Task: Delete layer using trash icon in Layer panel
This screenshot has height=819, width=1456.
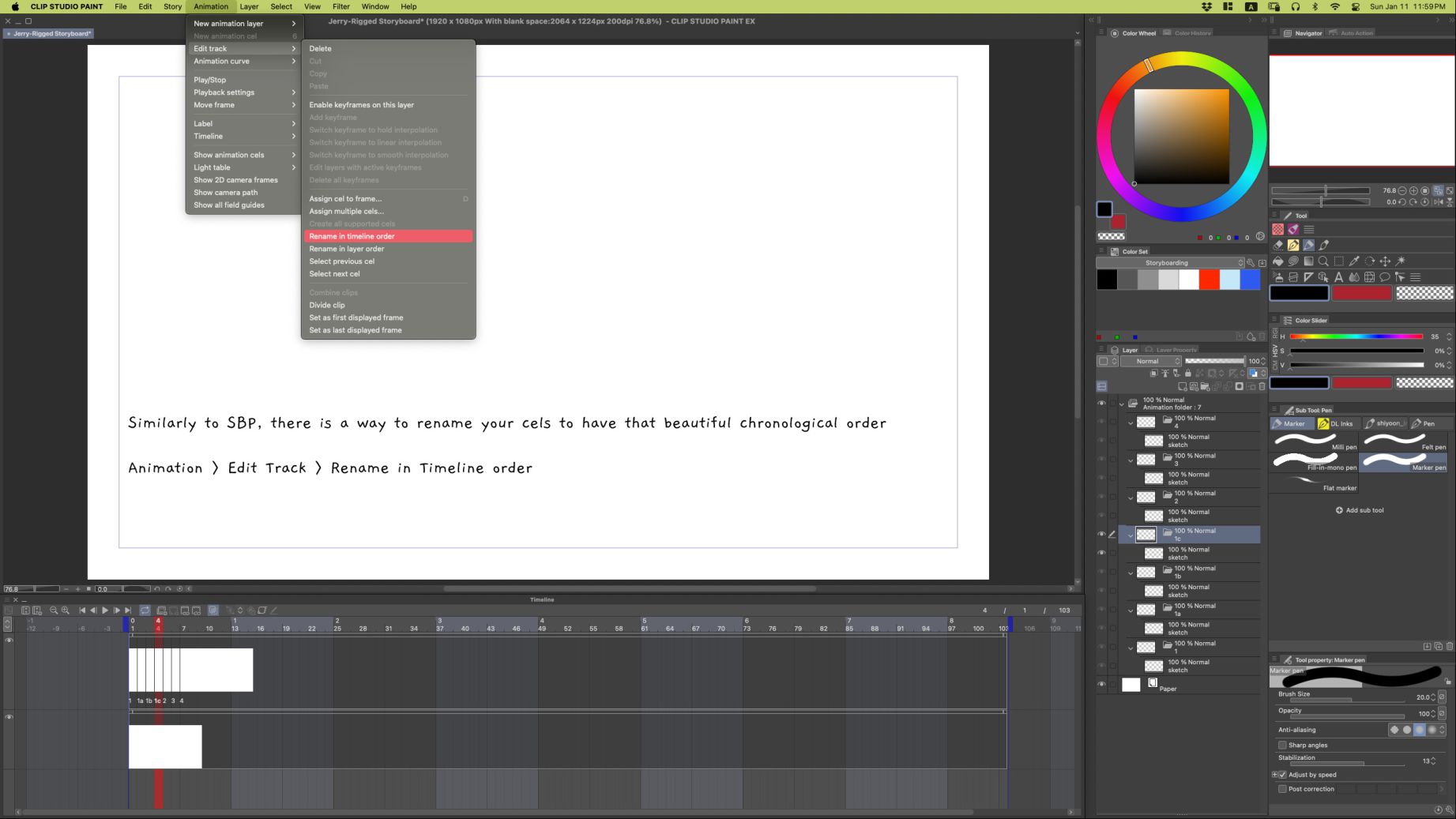Action: 1262,386
